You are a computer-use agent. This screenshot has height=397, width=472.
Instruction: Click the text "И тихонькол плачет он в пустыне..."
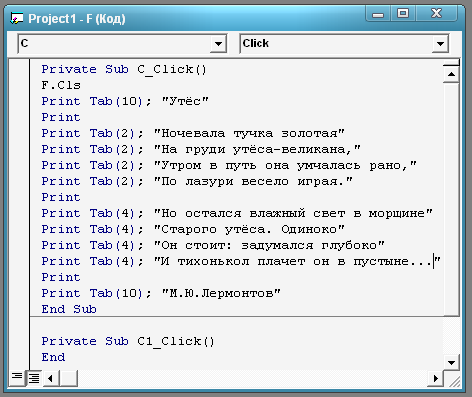click(297, 261)
